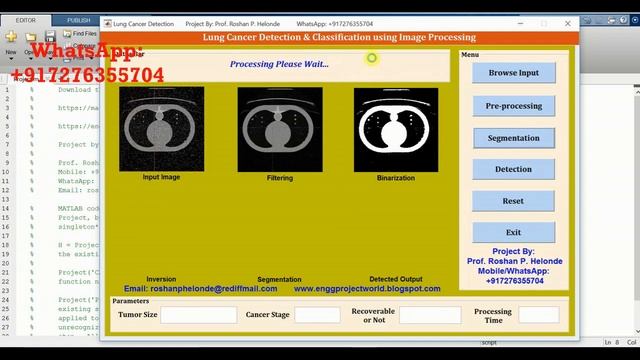
Task: Switch to the EDITOR tab in MATLAB
Action: coord(26,20)
